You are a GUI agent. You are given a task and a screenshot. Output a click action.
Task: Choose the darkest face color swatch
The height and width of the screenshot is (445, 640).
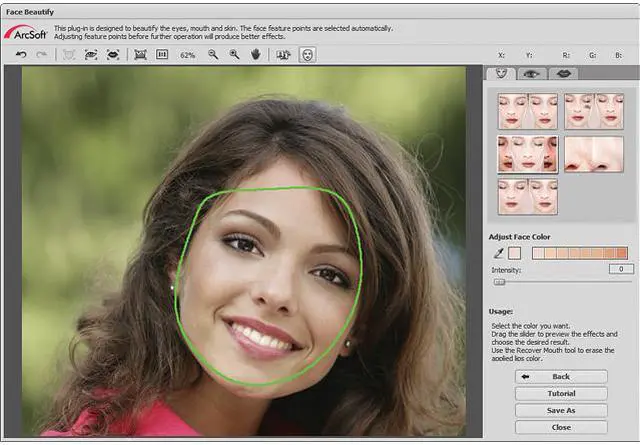point(621,253)
